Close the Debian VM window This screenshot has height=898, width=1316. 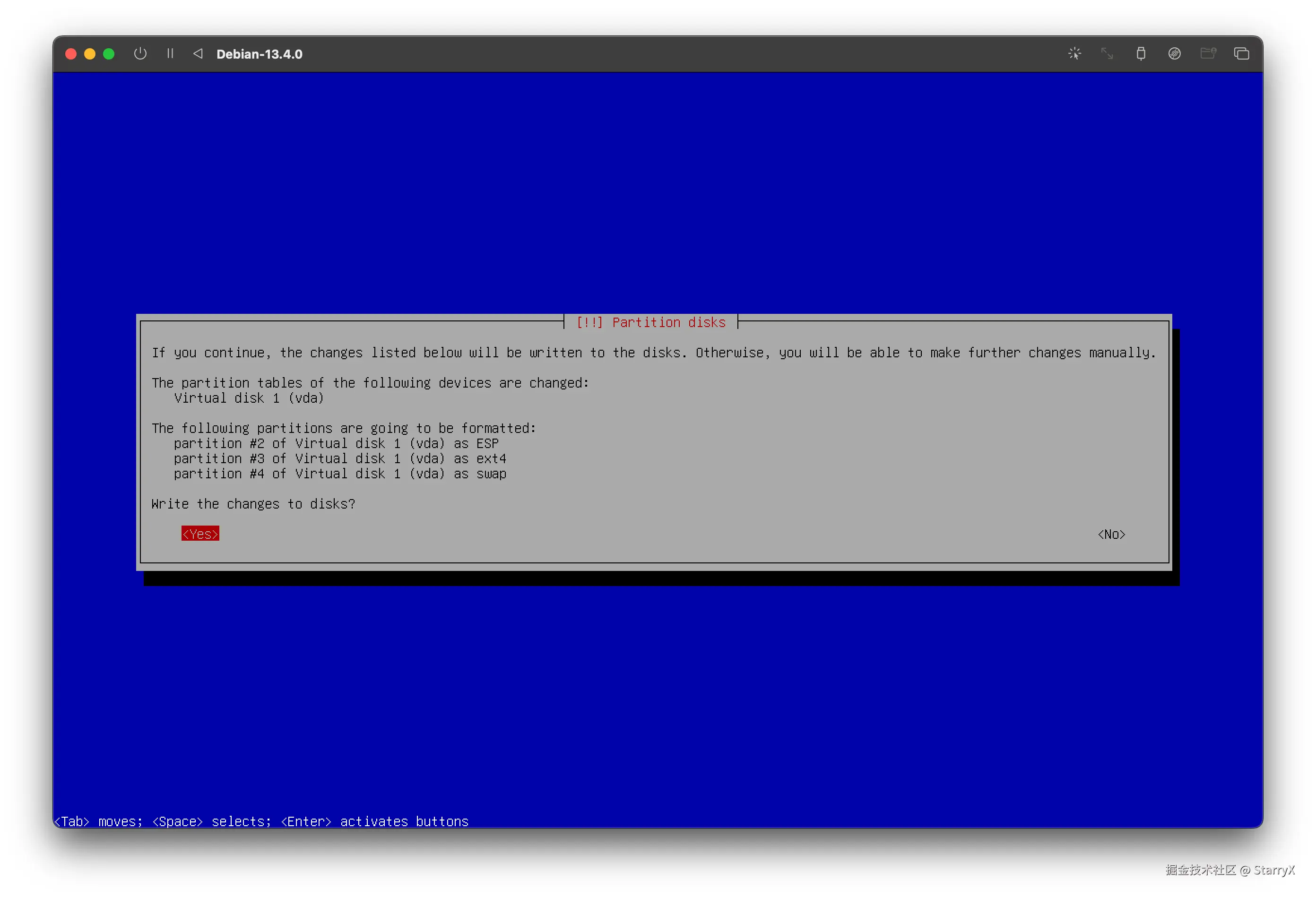71,54
